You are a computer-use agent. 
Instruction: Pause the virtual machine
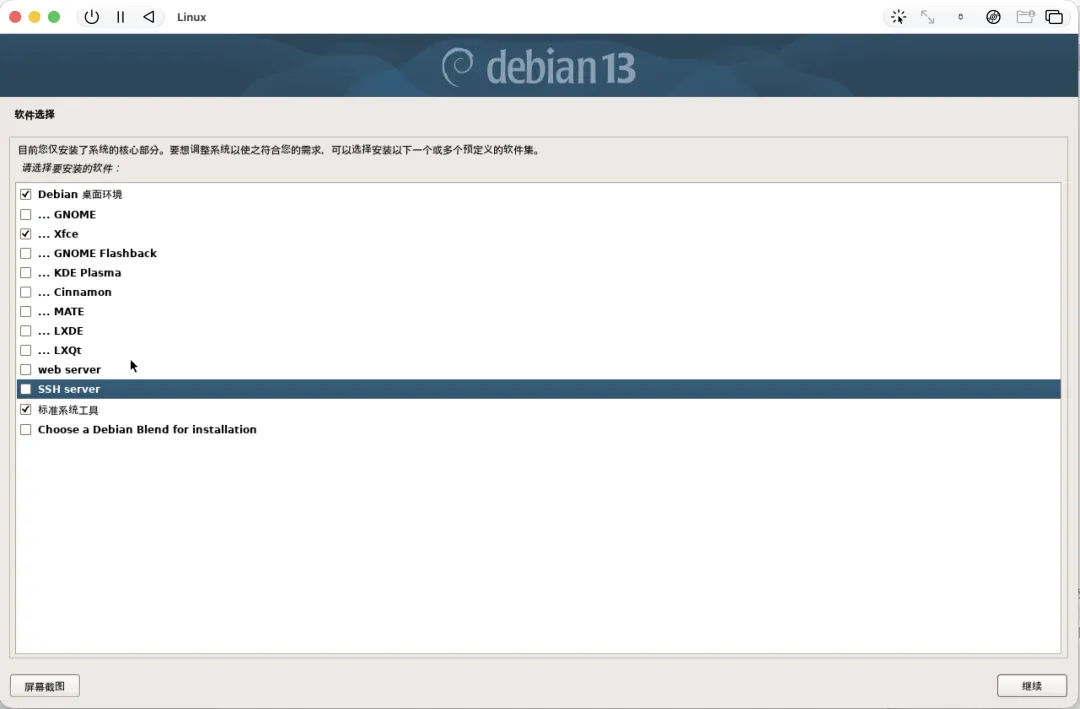click(x=121, y=17)
